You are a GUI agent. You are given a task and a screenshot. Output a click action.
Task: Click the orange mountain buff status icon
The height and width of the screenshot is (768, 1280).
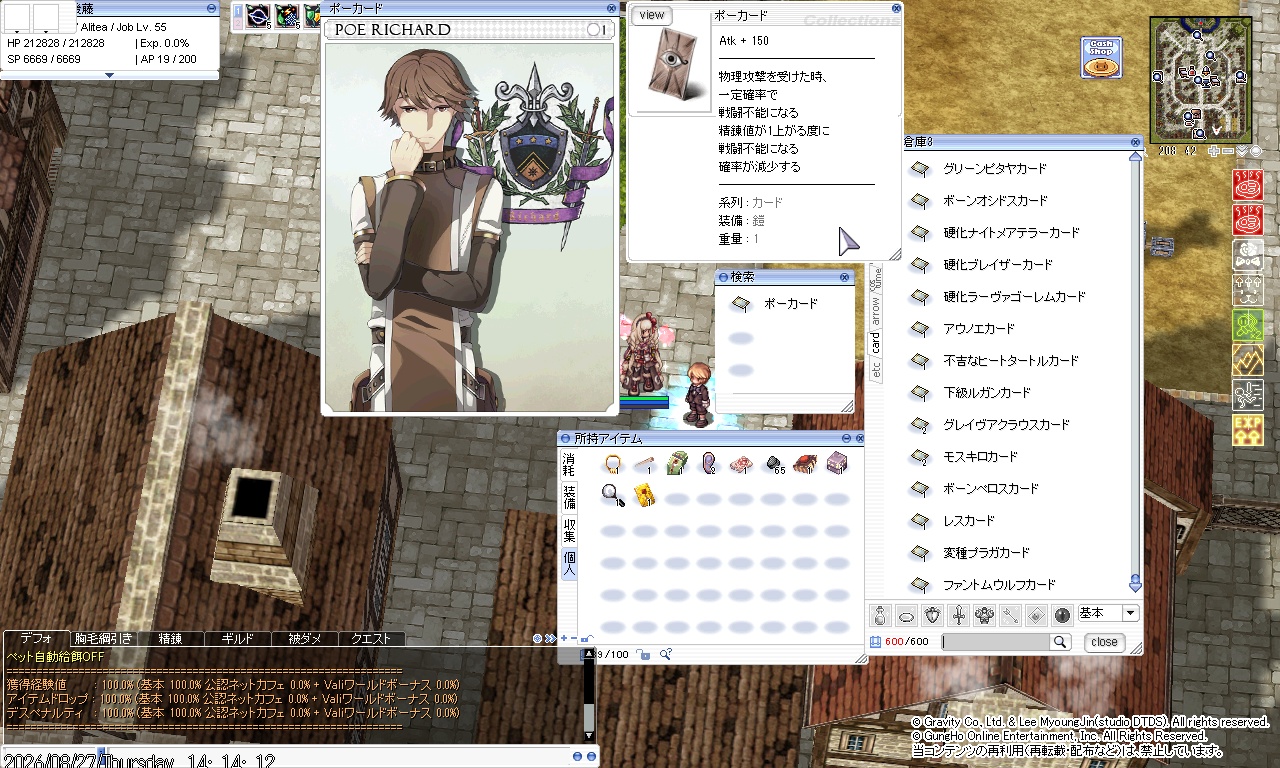1248,360
